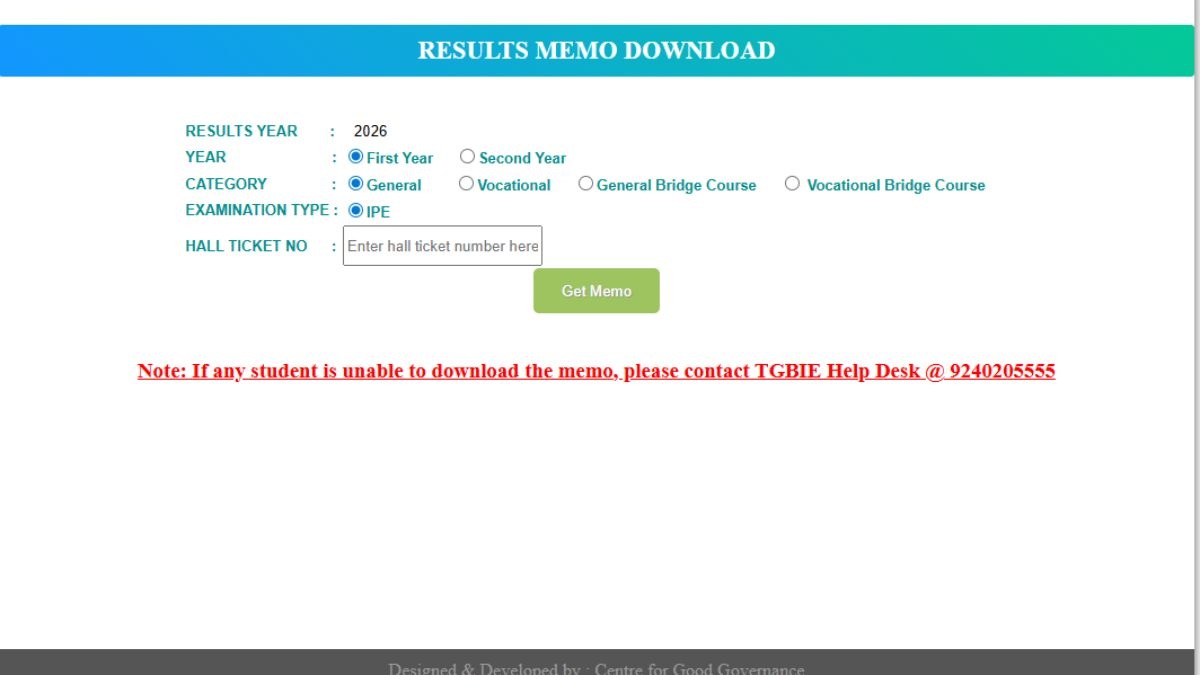Viewport: 1200px width, 675px height.
Task: Select the First Year radio button
Action: (355, 157)
